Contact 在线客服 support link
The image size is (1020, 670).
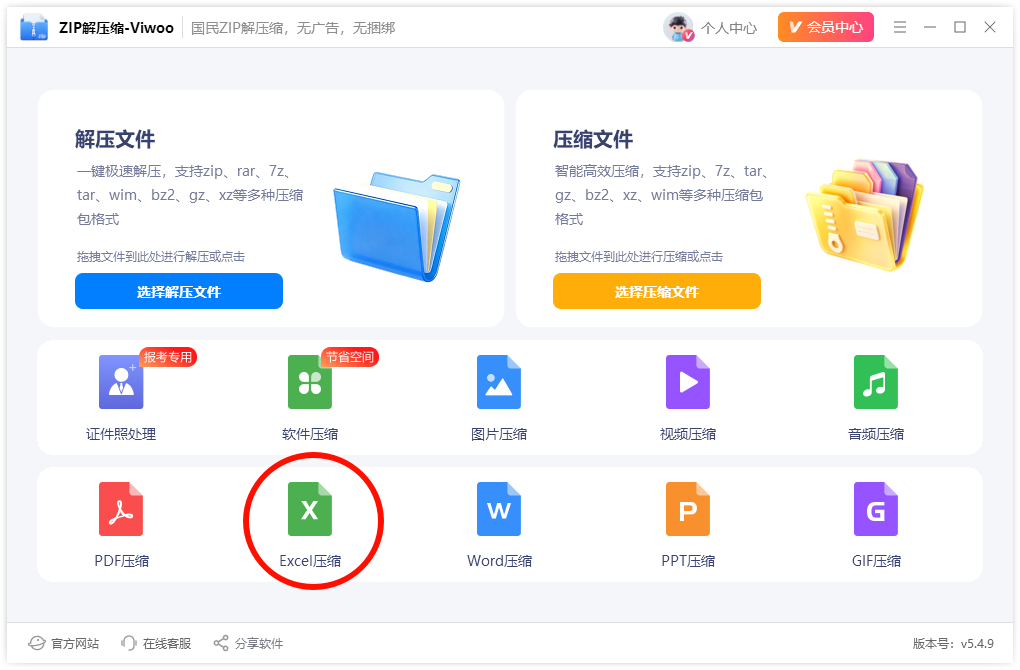click(x=167, y=643)
